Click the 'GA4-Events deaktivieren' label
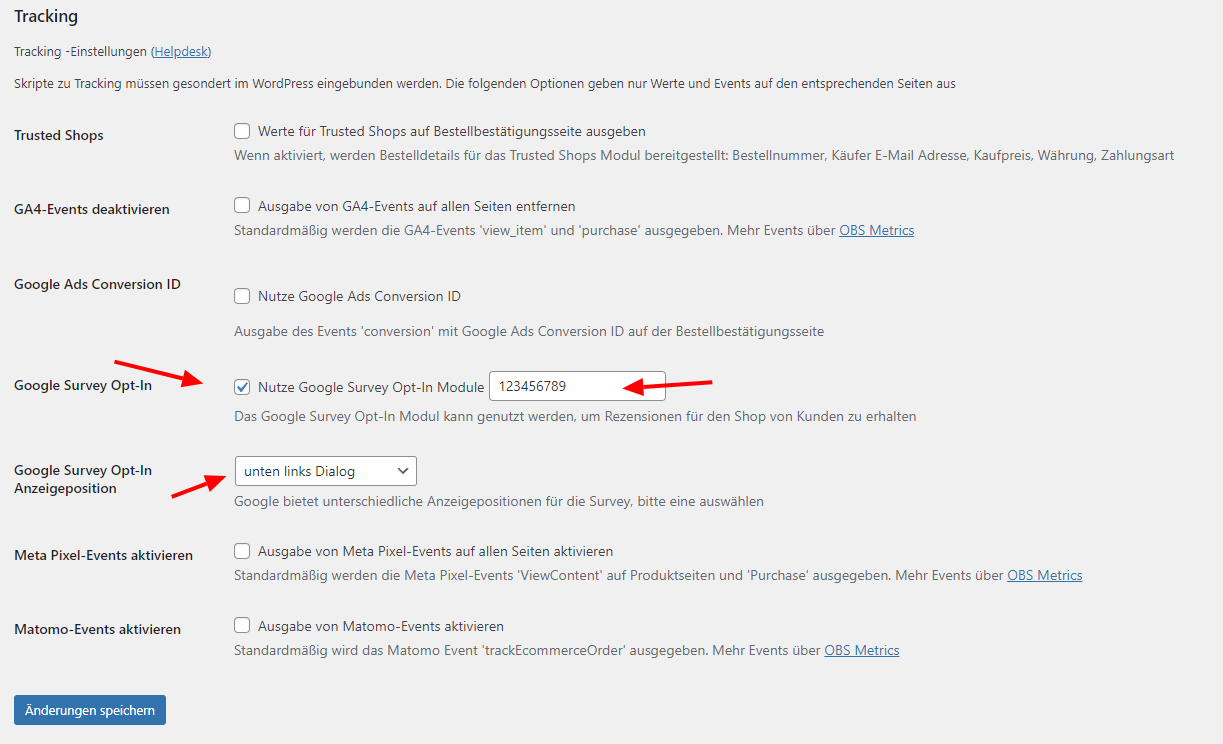The image size is (1223, 744). coord(92,209)
